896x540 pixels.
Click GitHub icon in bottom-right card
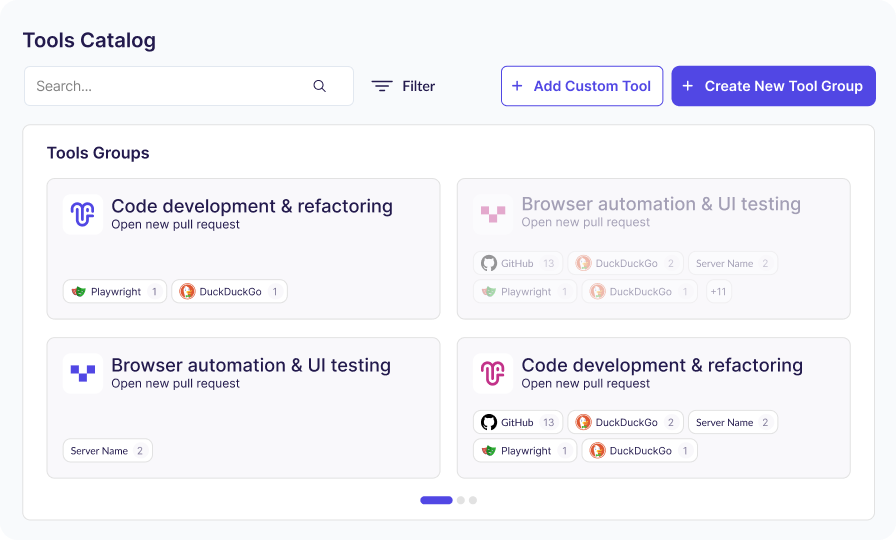(489, 422)
